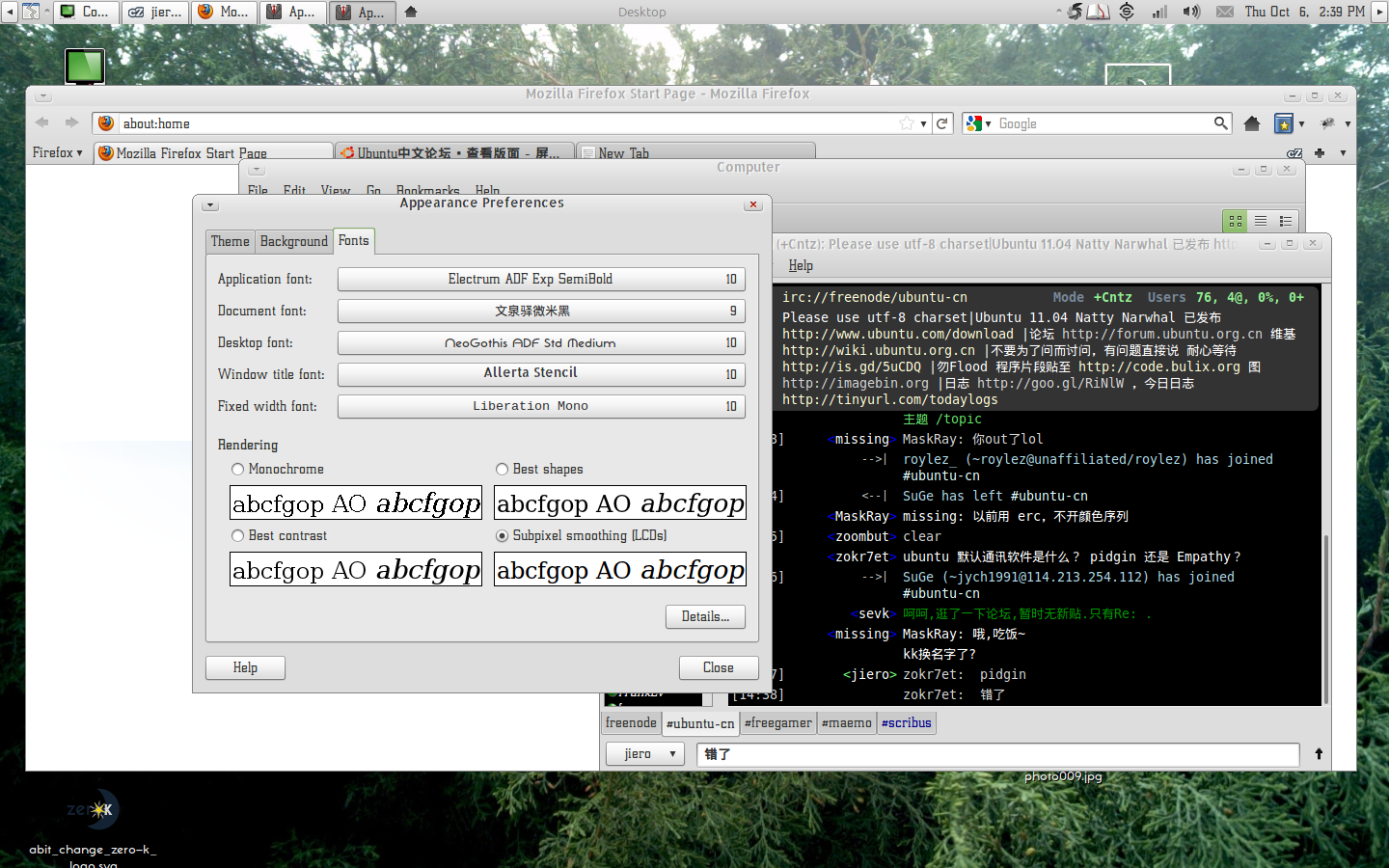Click the bookmark star in URL bar
Image resolution: width=1389 pixels, height=868 pixels.
tap(907, 123)
